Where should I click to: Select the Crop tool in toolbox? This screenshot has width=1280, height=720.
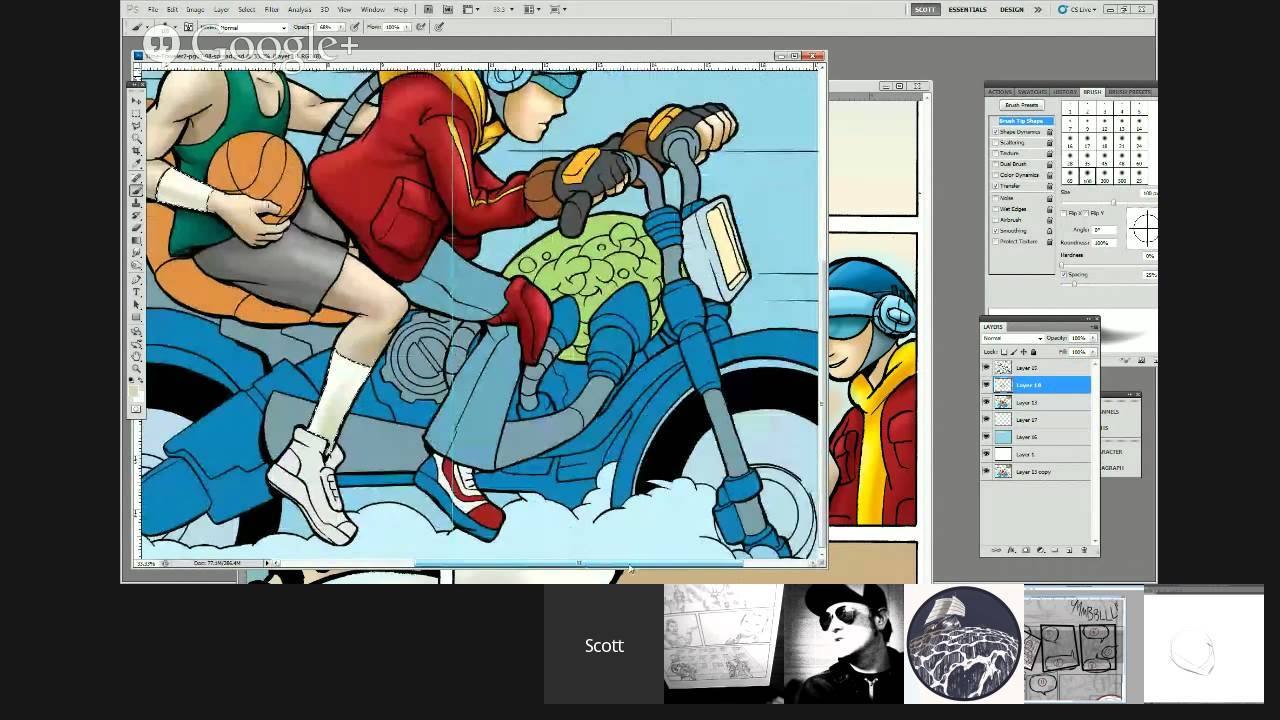pyautogui.click(x=136, y=152)
